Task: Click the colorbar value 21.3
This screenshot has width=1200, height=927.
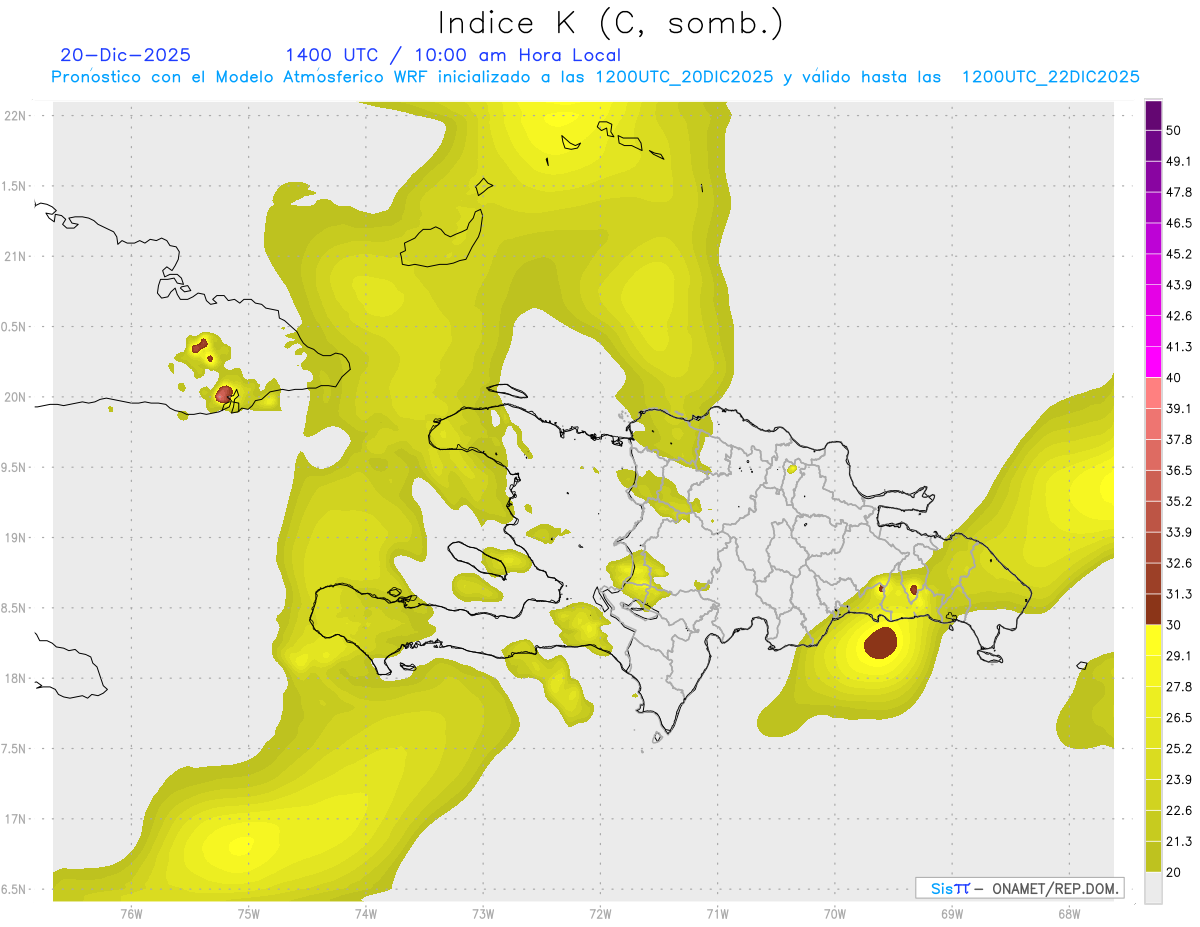Action: click(x=1179, y=841)
